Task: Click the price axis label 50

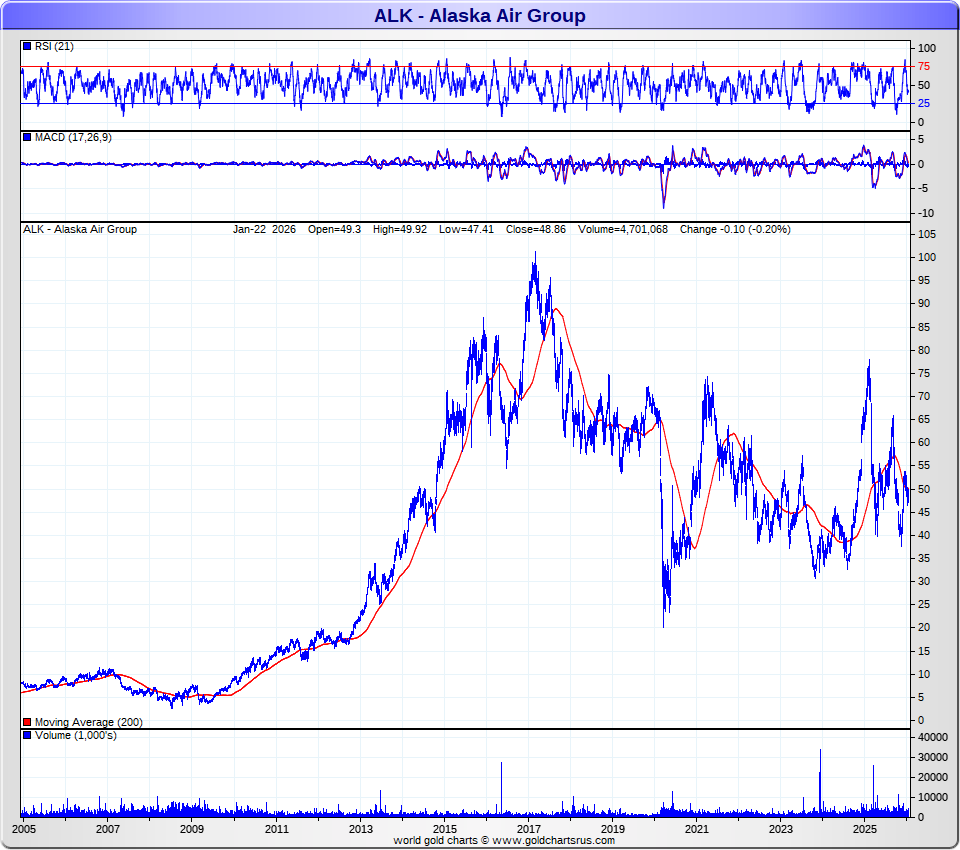Action: pos(924,489)
